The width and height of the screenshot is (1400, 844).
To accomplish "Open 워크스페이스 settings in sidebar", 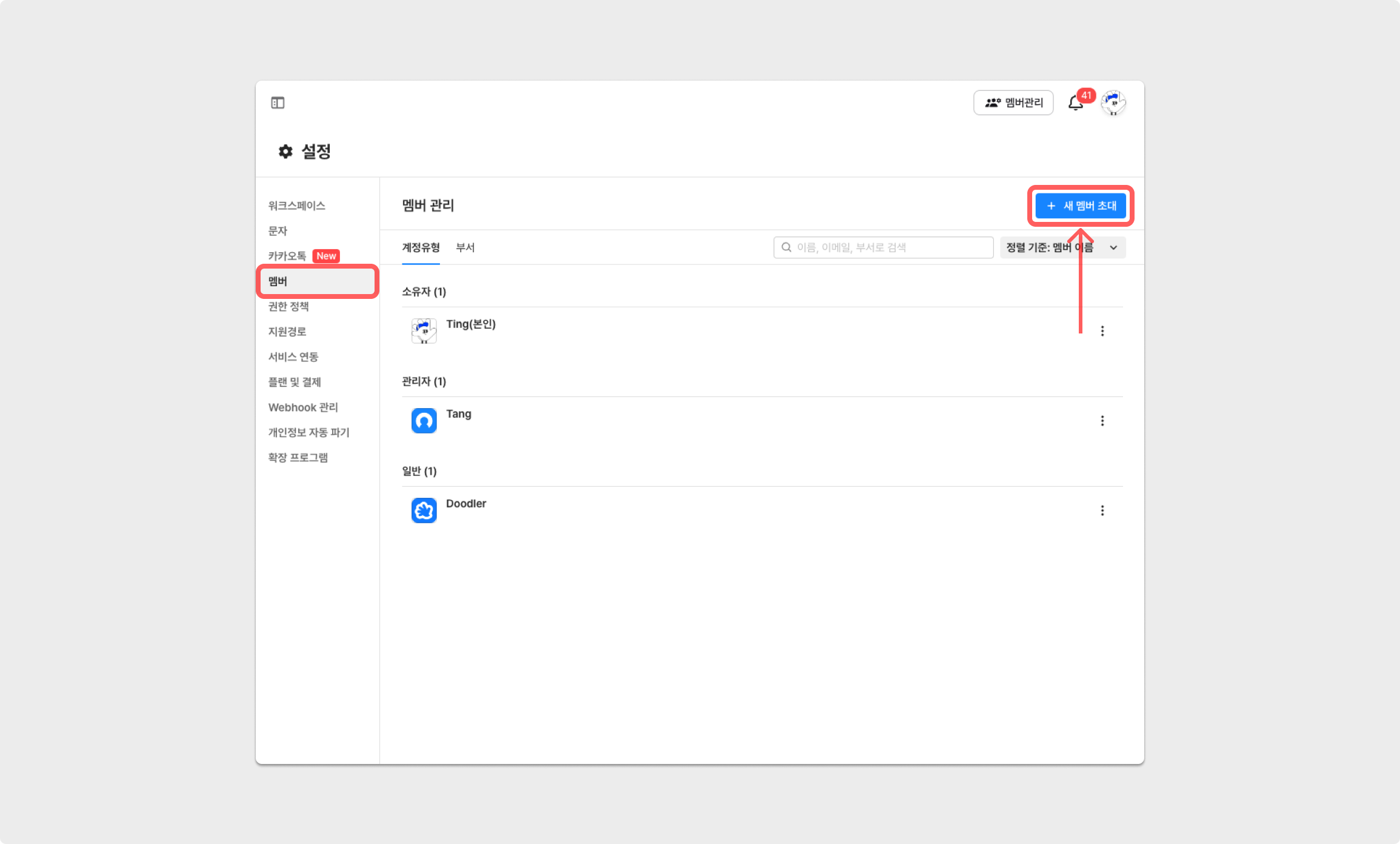I will (x=297, y=206).
